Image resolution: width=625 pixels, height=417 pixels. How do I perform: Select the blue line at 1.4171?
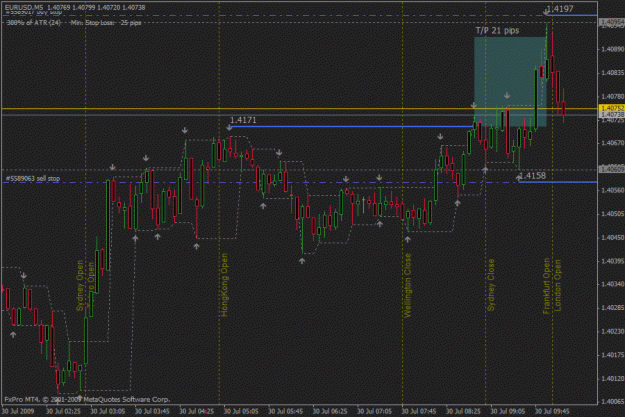(x=352, y=126)
